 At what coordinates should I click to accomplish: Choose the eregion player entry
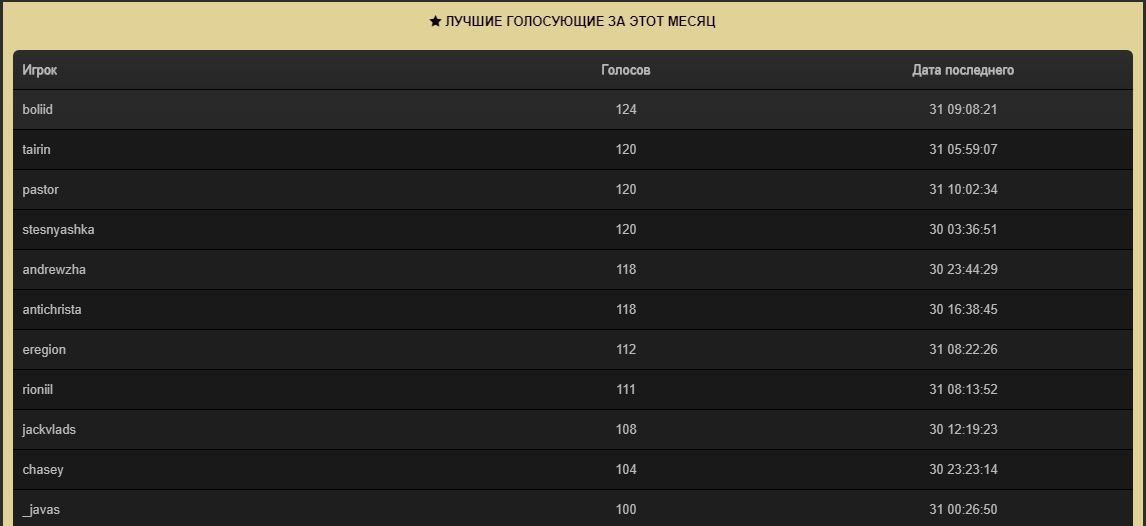44,350
